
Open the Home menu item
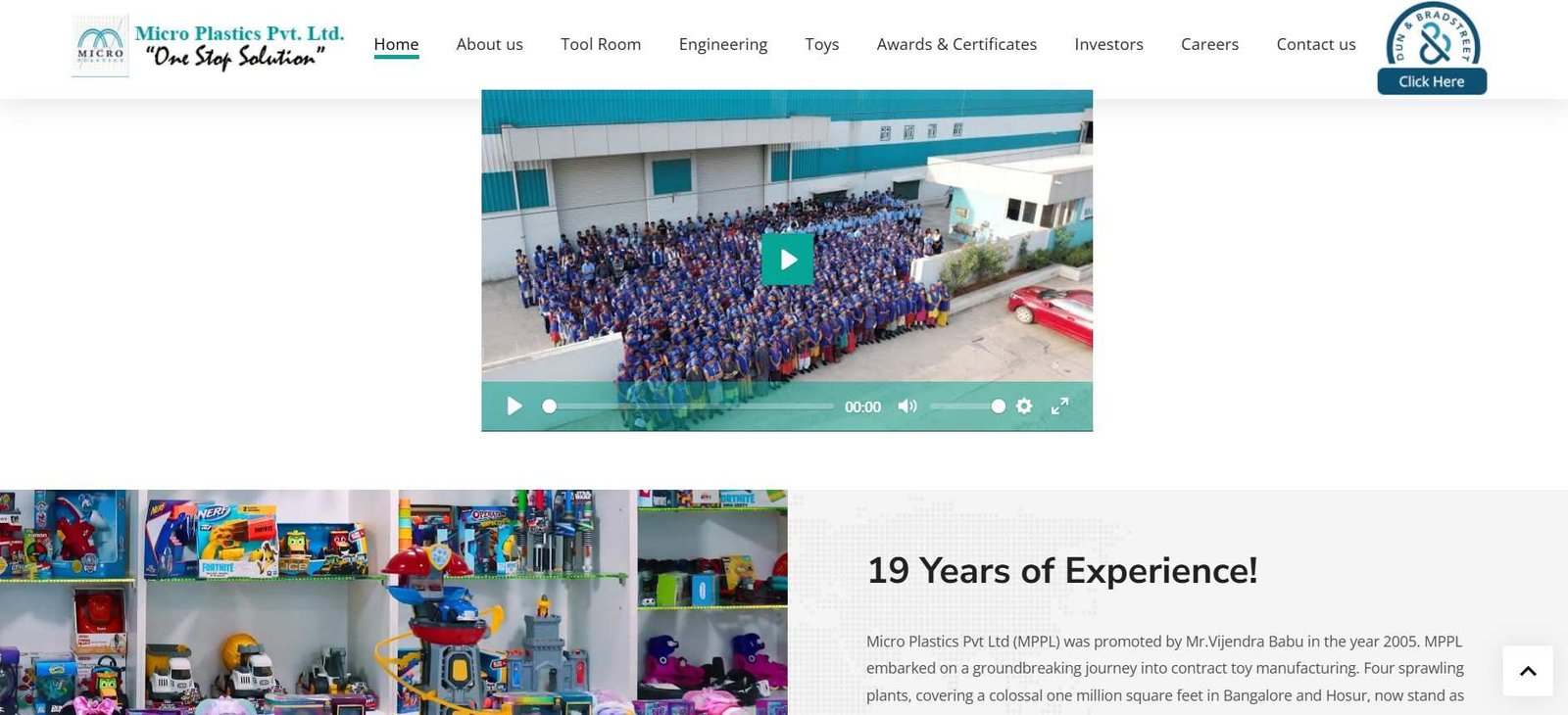(396, 44)
